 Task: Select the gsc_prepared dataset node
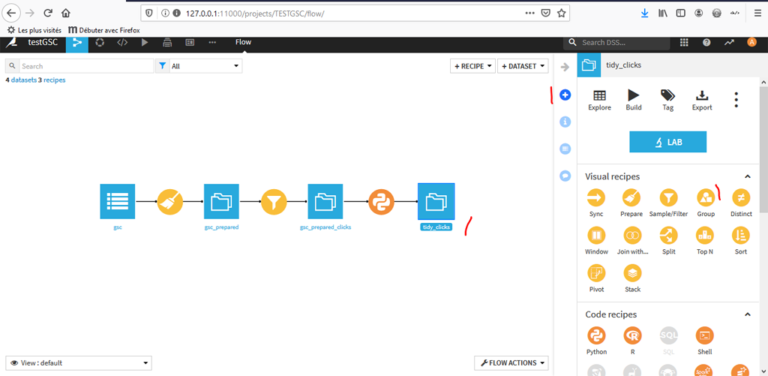(221, 201)
